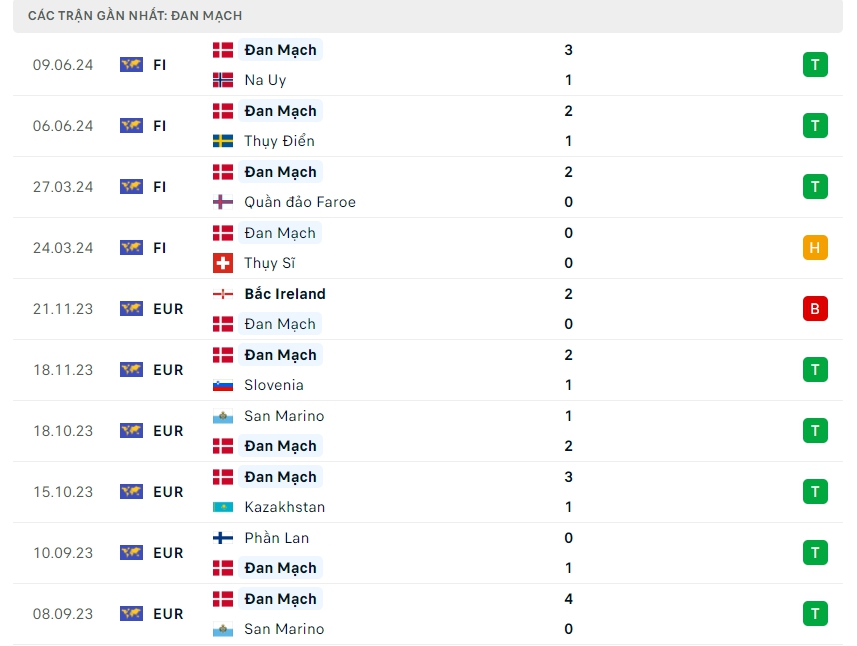Click the EUR competition icon for 18.11.23
Image resolution: width=857 pixels, height=646 pixels.
tap(131, 370)
